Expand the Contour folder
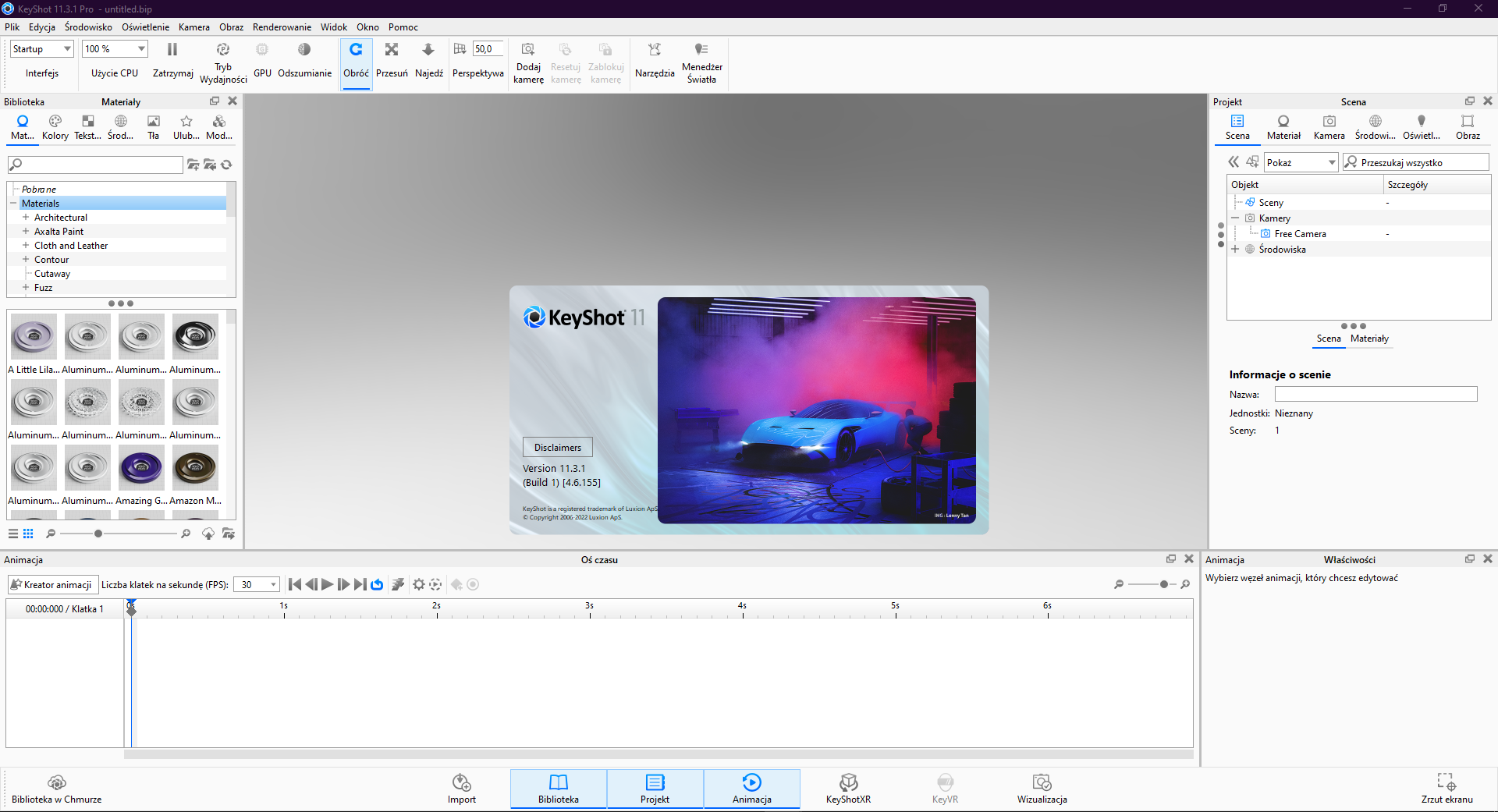The height and width of the screenshot is (812, 1498). 26,260
